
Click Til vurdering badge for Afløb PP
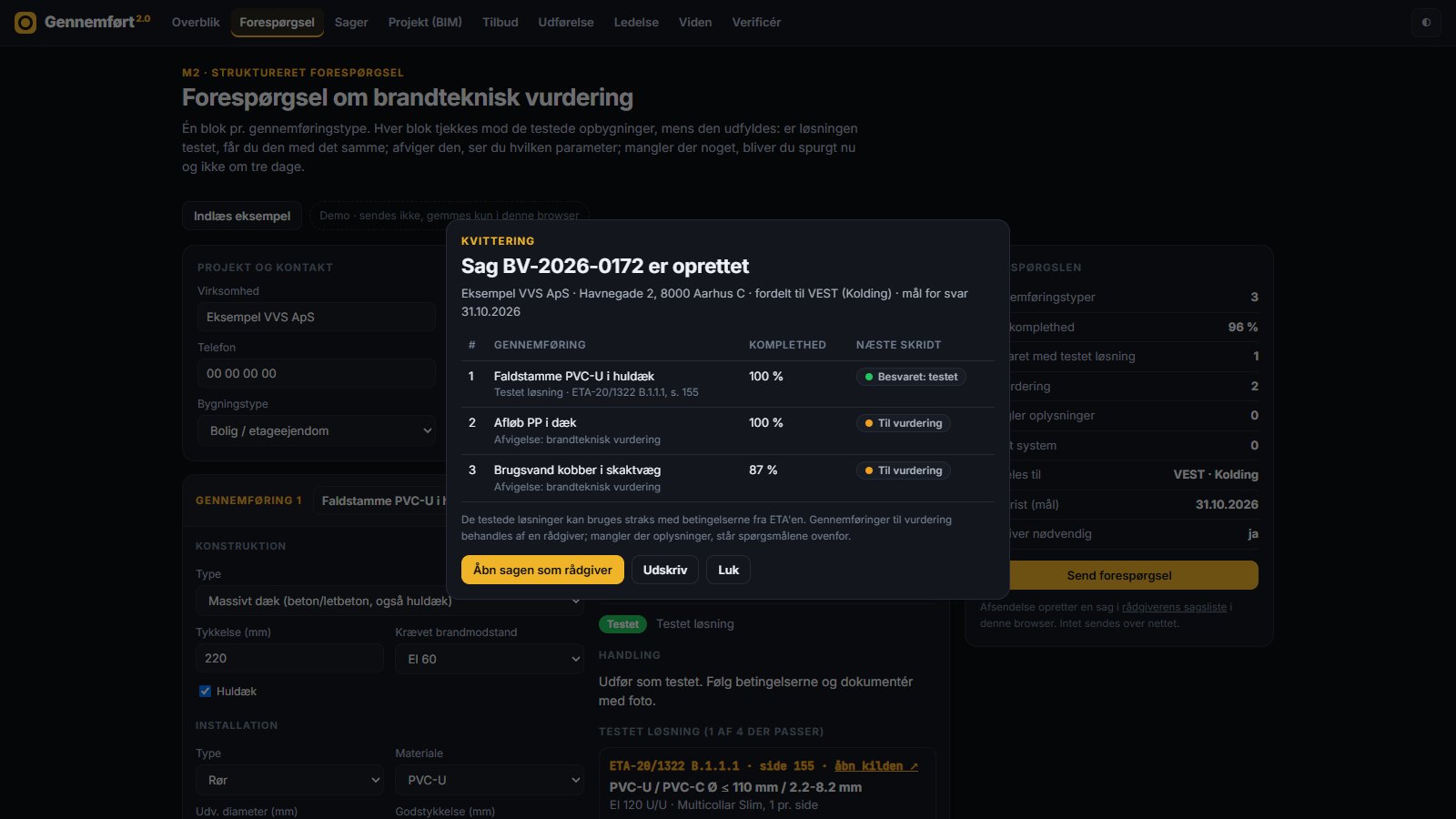point(904,423)
